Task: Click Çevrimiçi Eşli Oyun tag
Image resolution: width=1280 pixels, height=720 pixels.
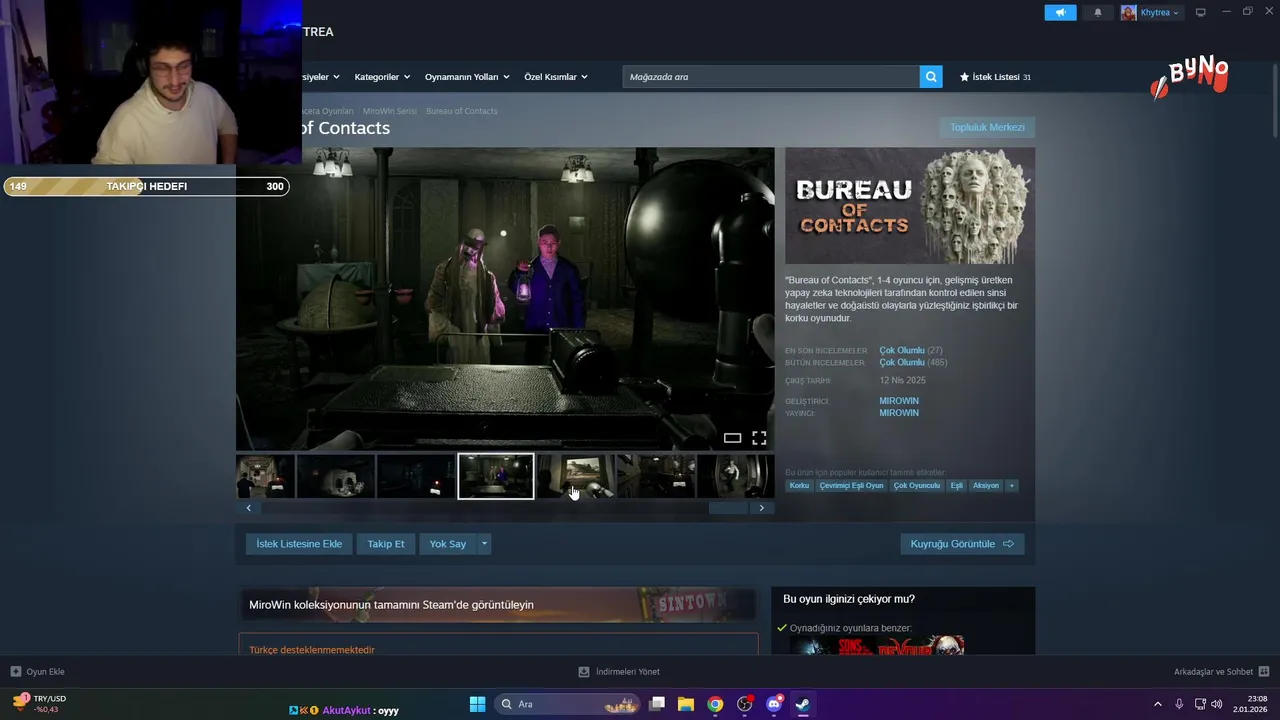Action: click(x=851, y=486)
